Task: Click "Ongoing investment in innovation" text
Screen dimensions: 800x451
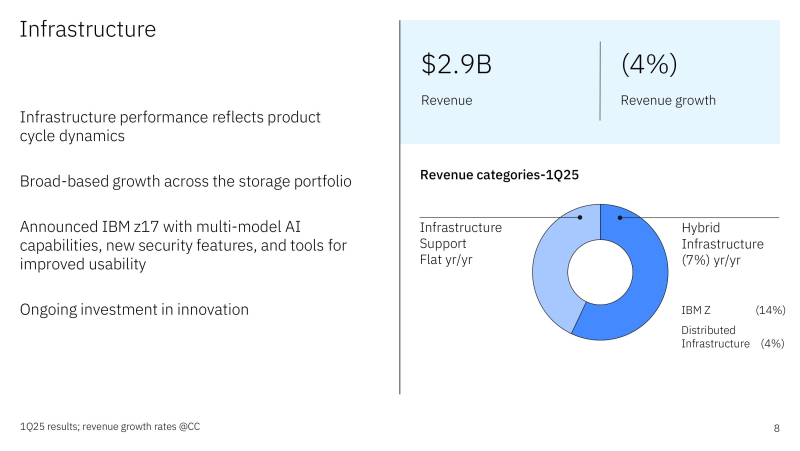Action: (134, 310)
